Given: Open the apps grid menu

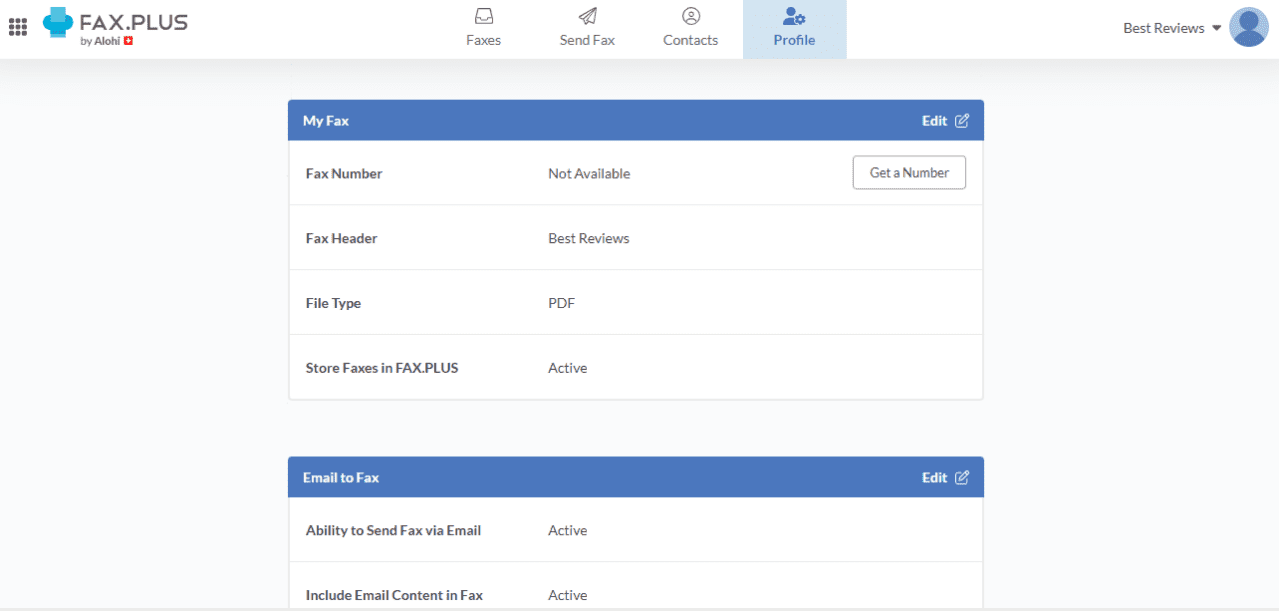Looking at the screenshot, I should coord(18,27).
